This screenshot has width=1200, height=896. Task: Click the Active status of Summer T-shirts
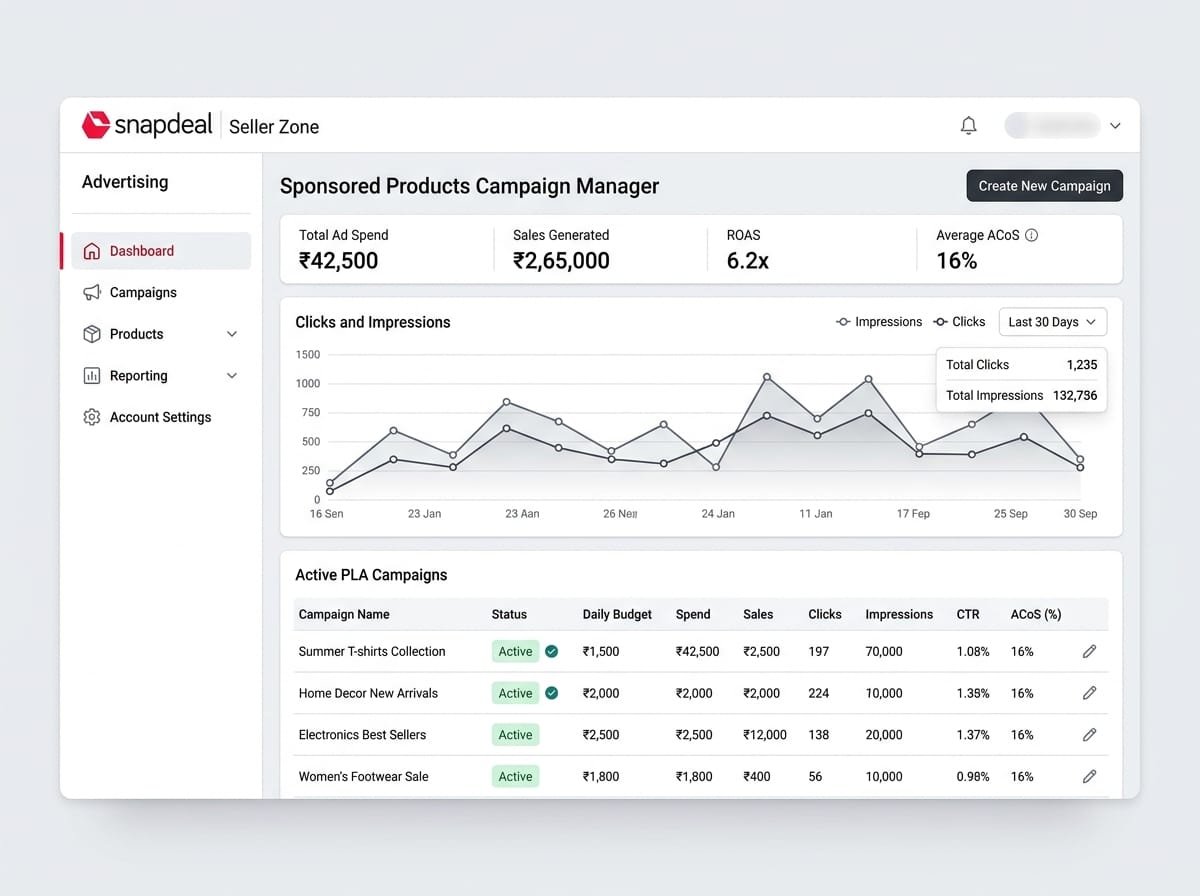pos(515,651)
